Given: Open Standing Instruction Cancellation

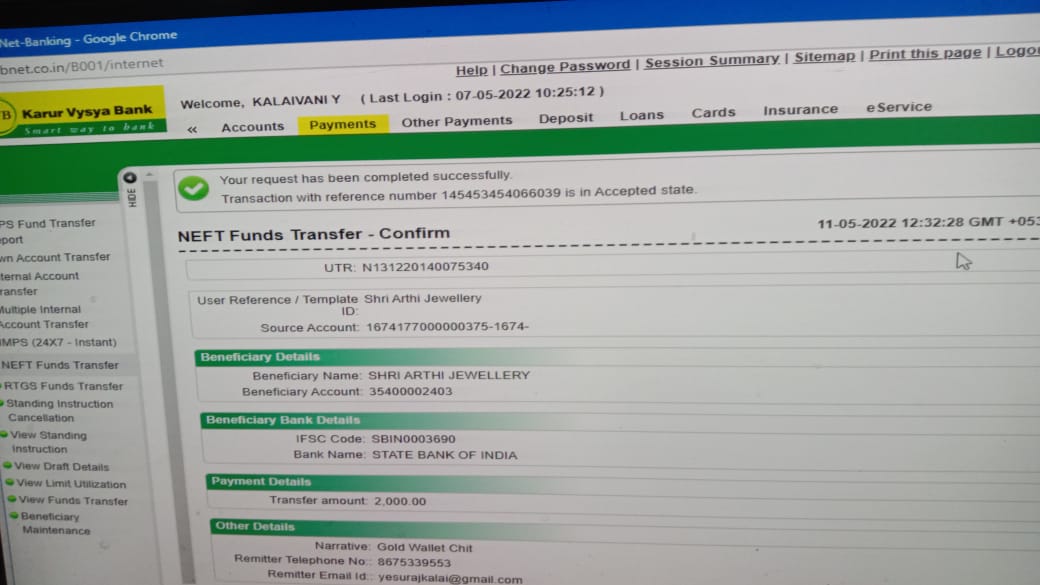Looking at the screenshot, I should coord(60,411).
